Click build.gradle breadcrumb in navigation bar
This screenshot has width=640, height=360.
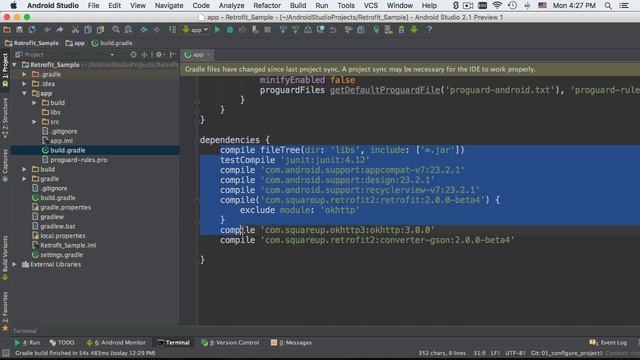[x=112, y=43]
